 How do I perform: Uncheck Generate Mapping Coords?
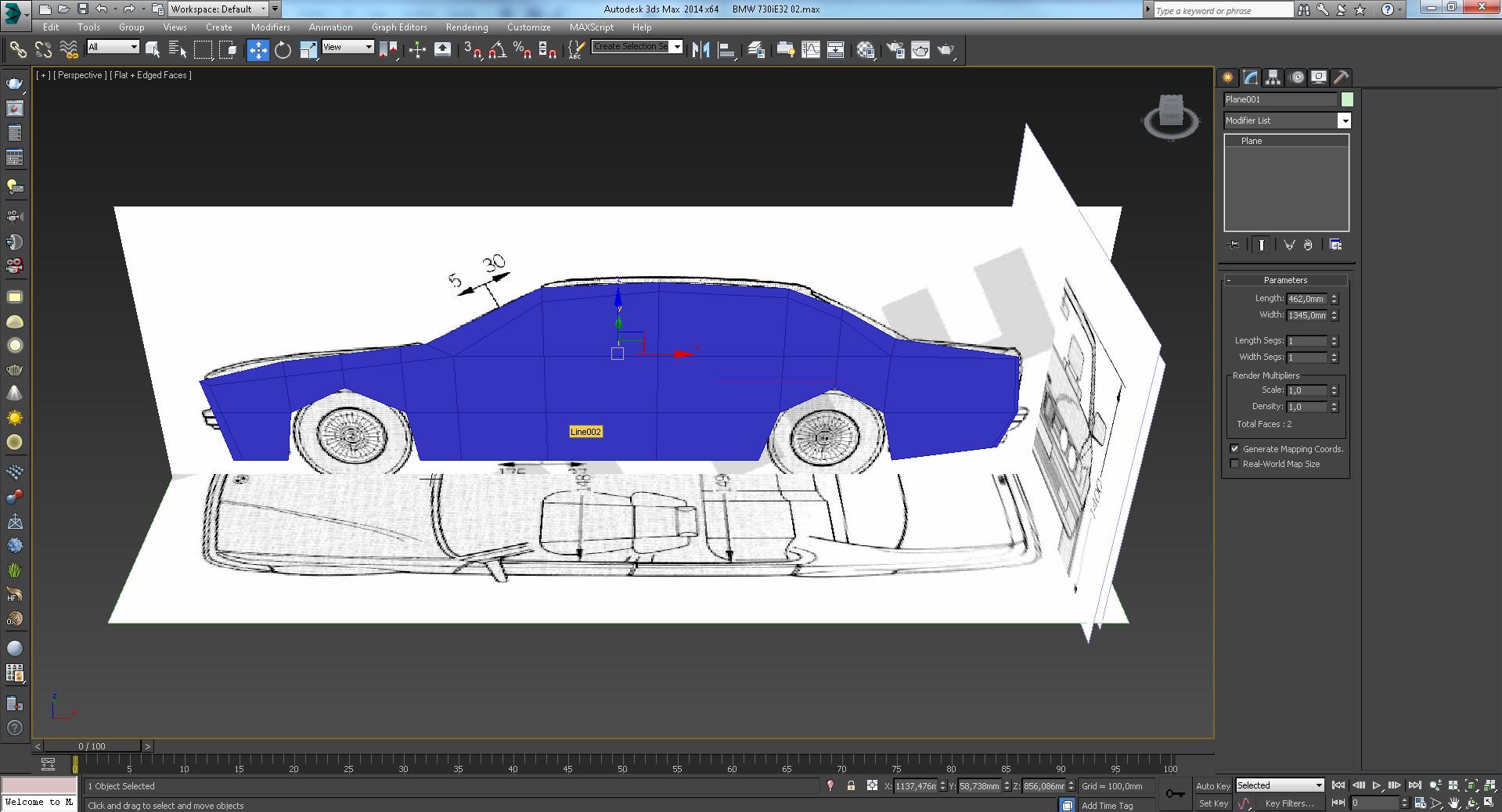point(1234,449)
